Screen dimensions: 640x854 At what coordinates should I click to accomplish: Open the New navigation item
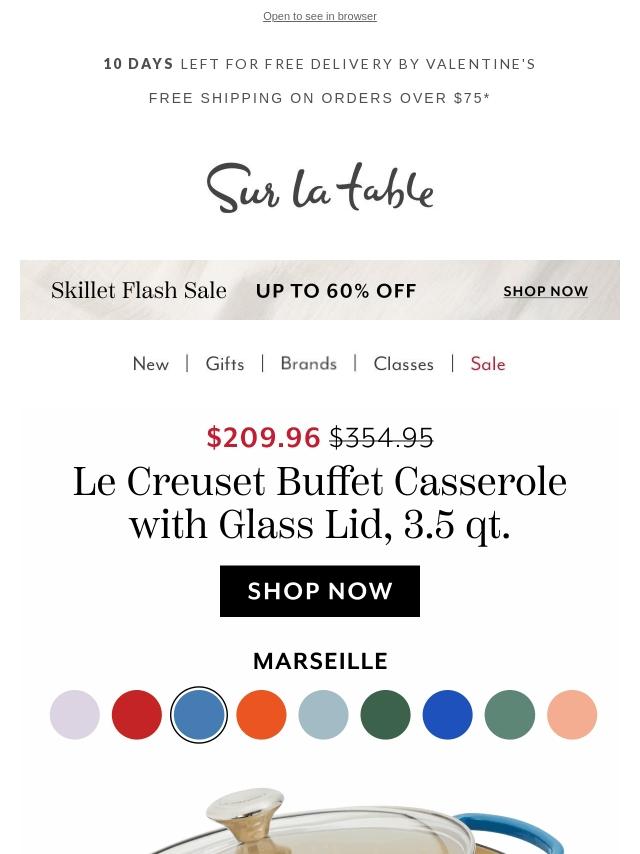[x=151, y=364]
